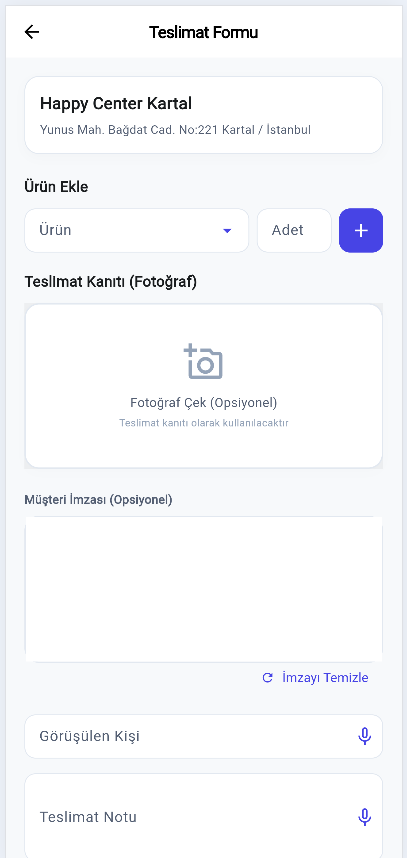Viewport: 407px width, 858px height.
Task: Click the plus button to add product
Action: pos(361,230)
